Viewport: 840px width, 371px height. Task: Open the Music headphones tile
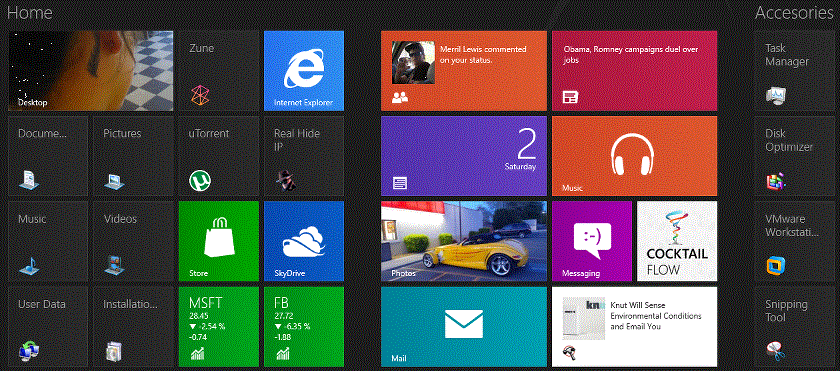(x=634, y=156)
